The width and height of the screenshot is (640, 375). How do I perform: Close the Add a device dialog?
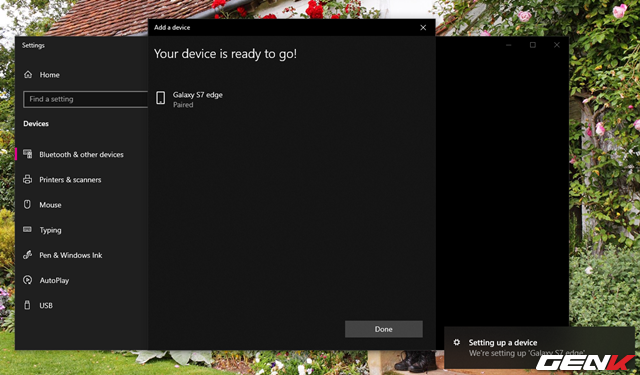point(423,27)
